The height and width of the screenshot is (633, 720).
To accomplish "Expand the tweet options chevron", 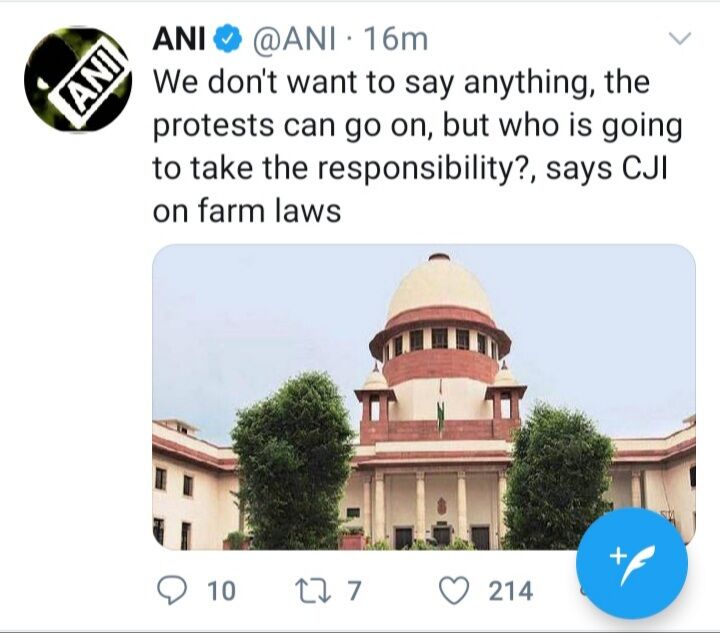I will click(x=680, y=39).
